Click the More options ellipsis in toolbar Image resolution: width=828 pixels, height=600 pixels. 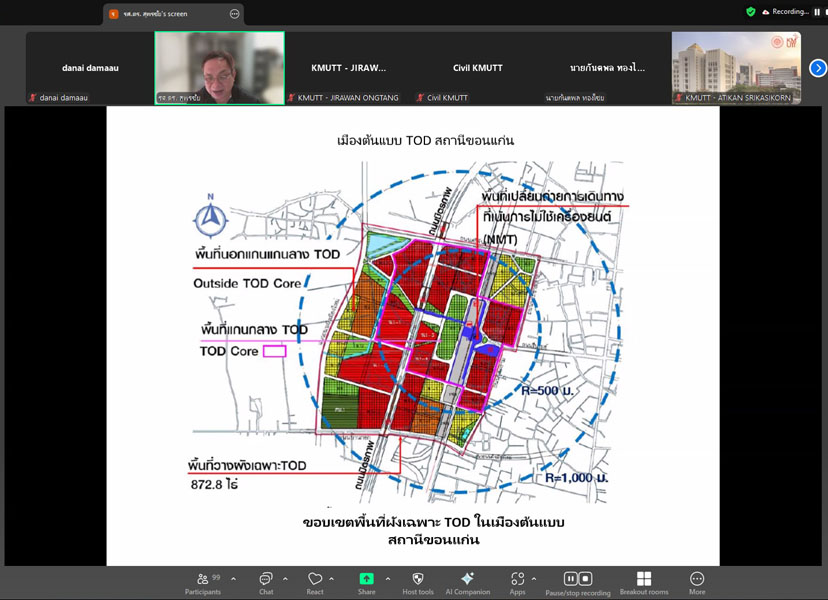pyautogui.click(x=697, y=579)
